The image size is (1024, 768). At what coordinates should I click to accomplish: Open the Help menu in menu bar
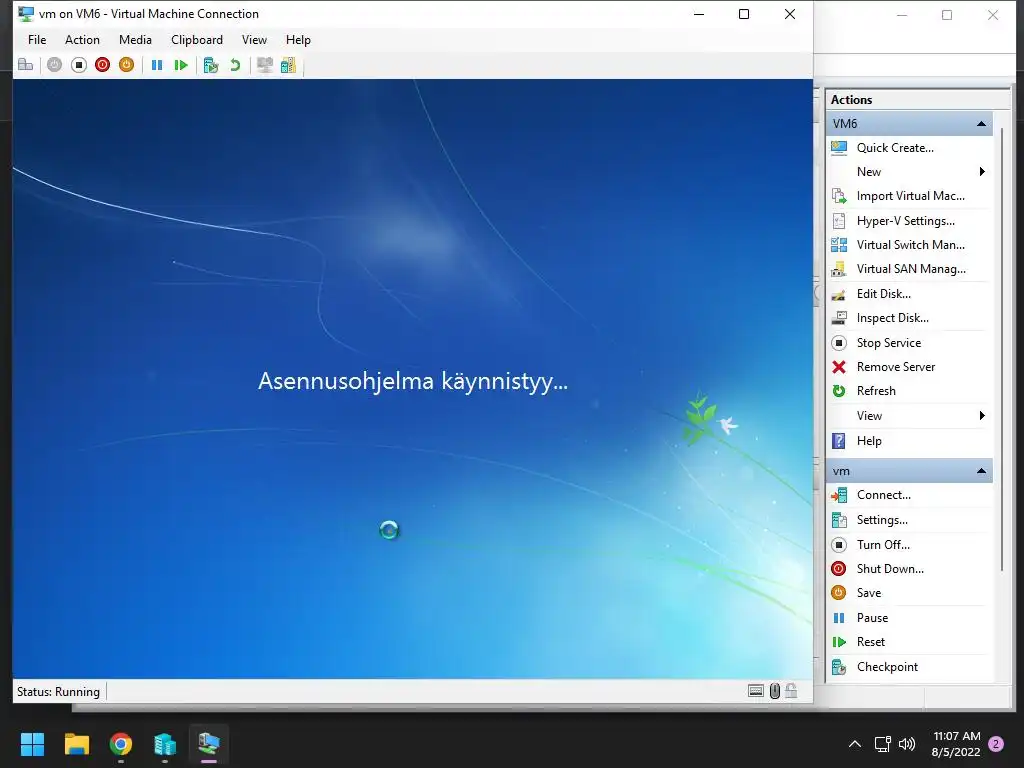[x=298, y=40]
